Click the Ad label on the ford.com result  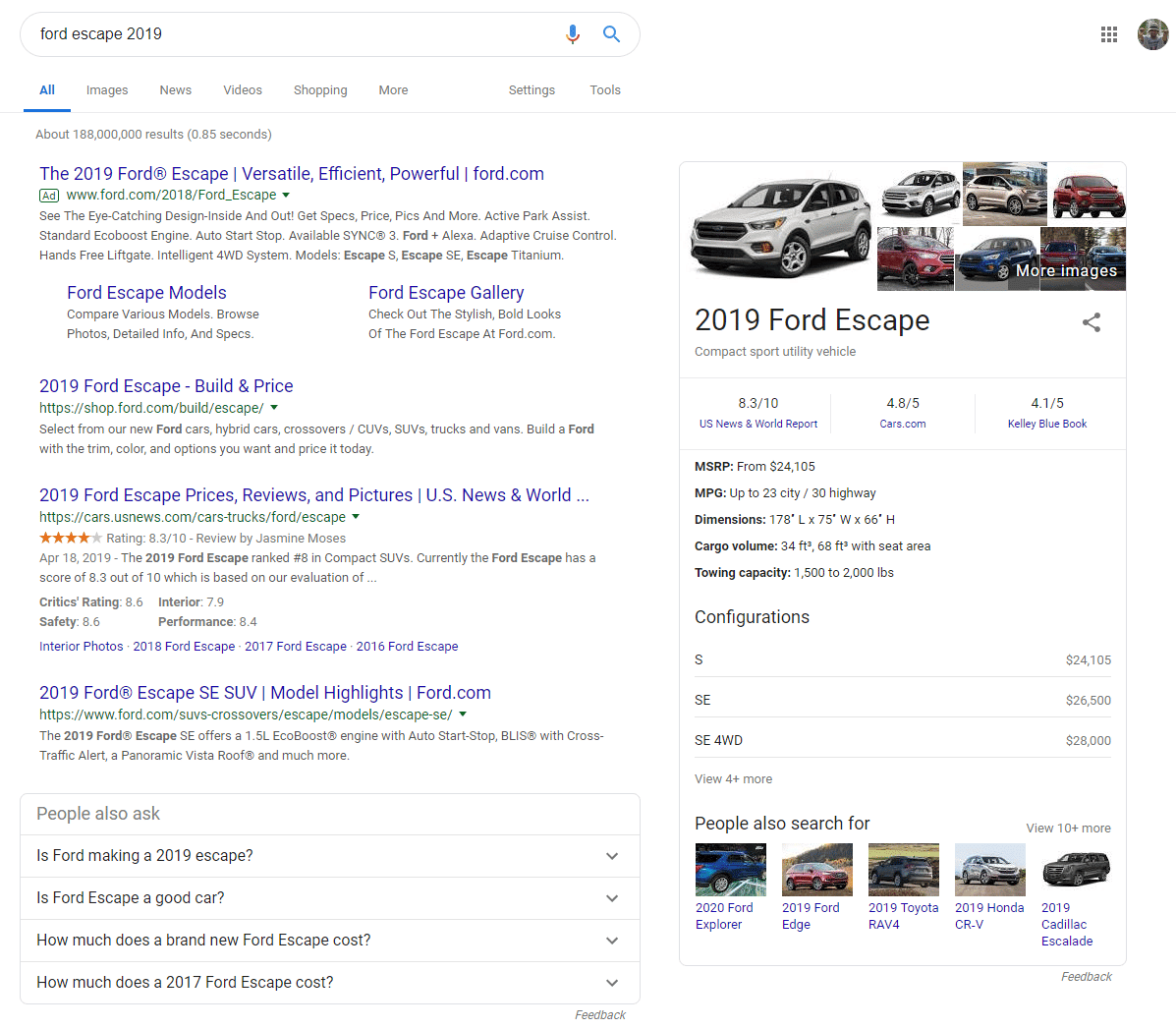(49, 196)
